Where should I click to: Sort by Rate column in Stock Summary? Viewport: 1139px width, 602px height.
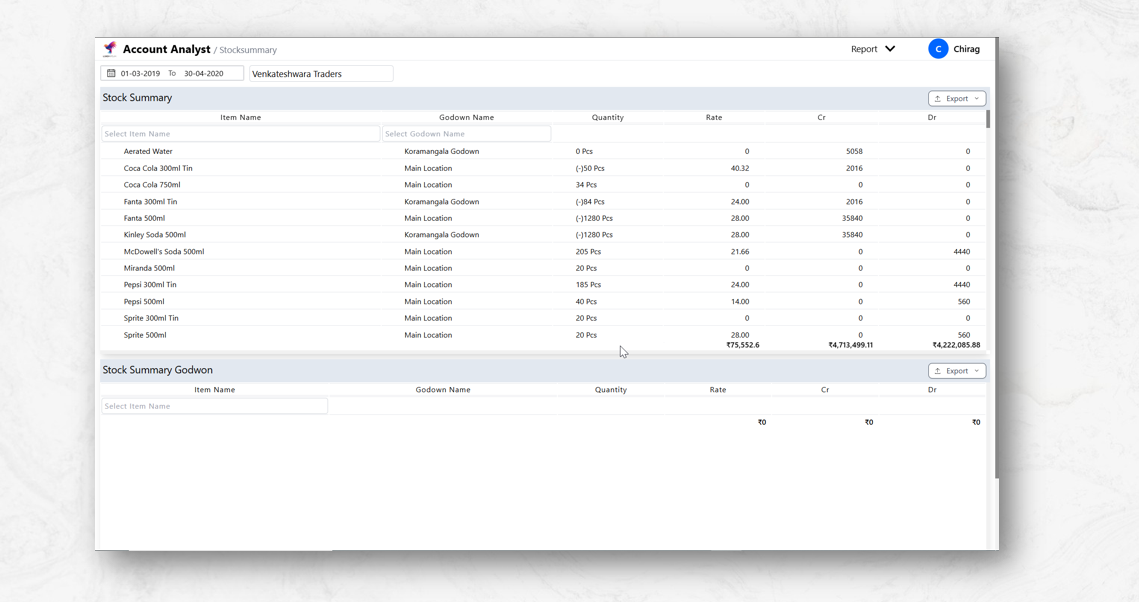pyautogui.click(x=714, y=118)
